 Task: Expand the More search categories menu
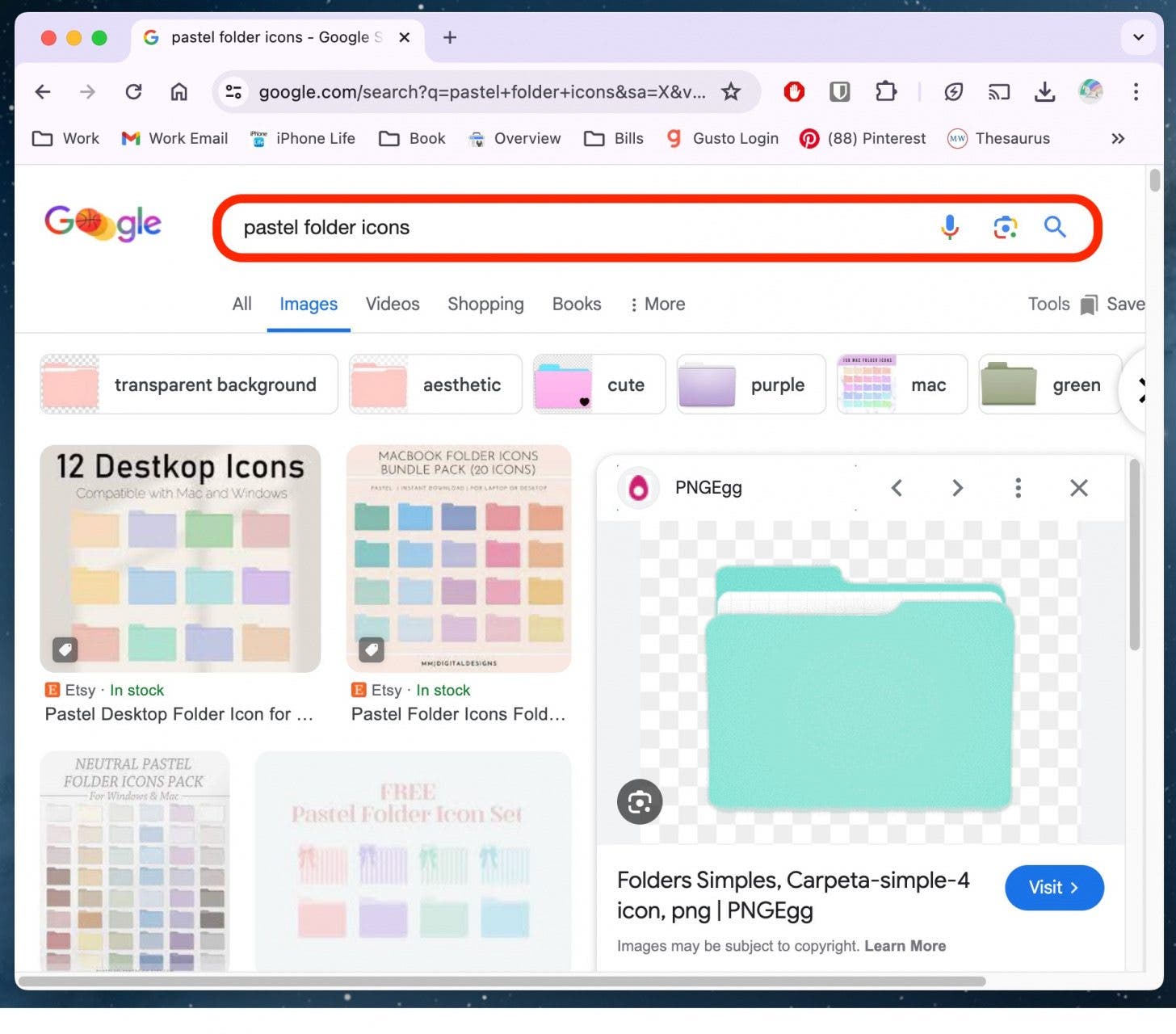657,305
